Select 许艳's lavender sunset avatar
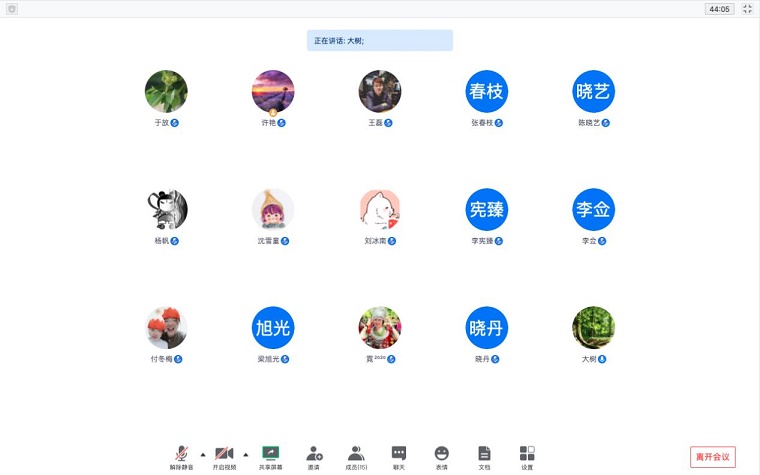Viewport: 760px width, 475px height. (273, 91)
